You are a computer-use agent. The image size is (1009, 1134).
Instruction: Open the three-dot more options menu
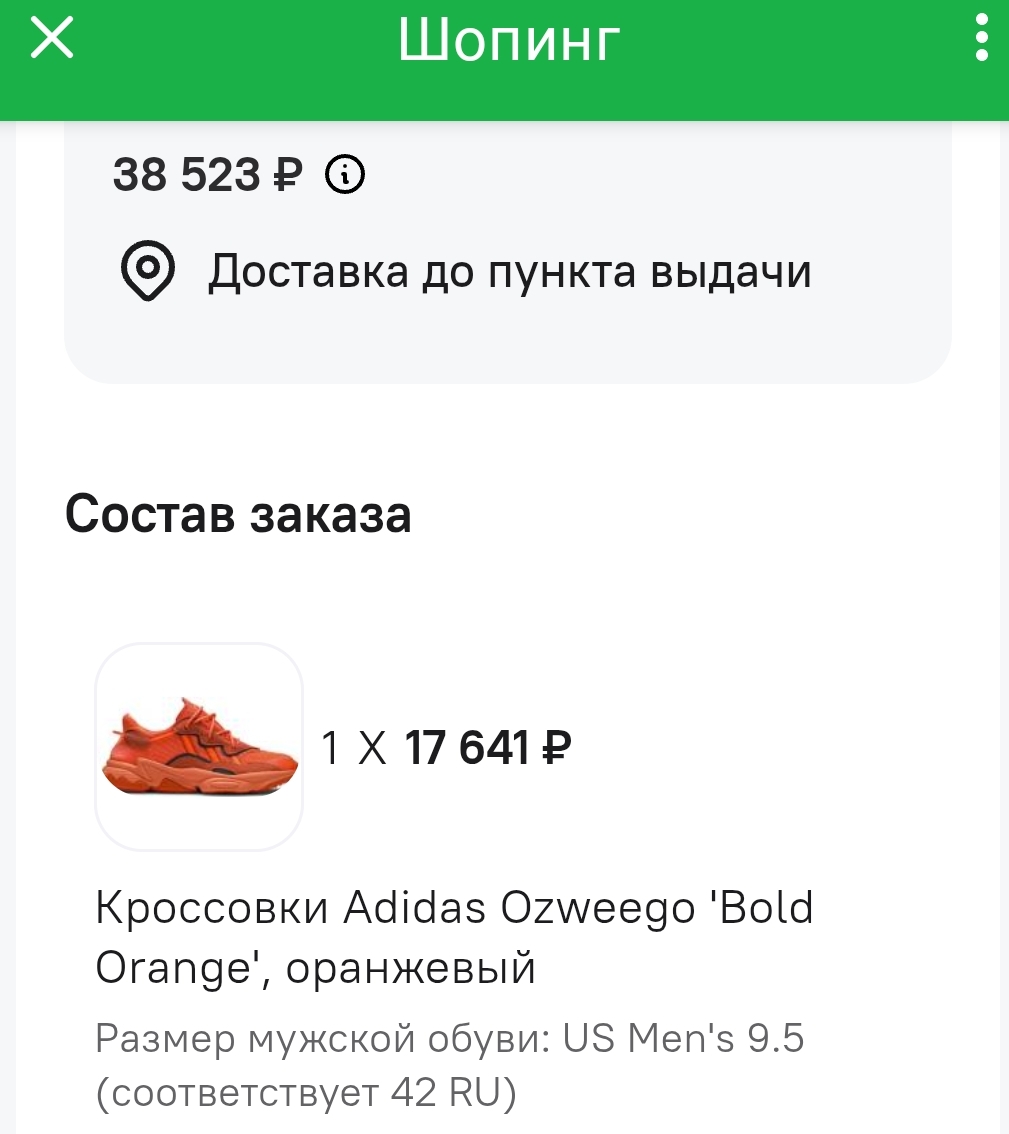[x=981, y=39]
